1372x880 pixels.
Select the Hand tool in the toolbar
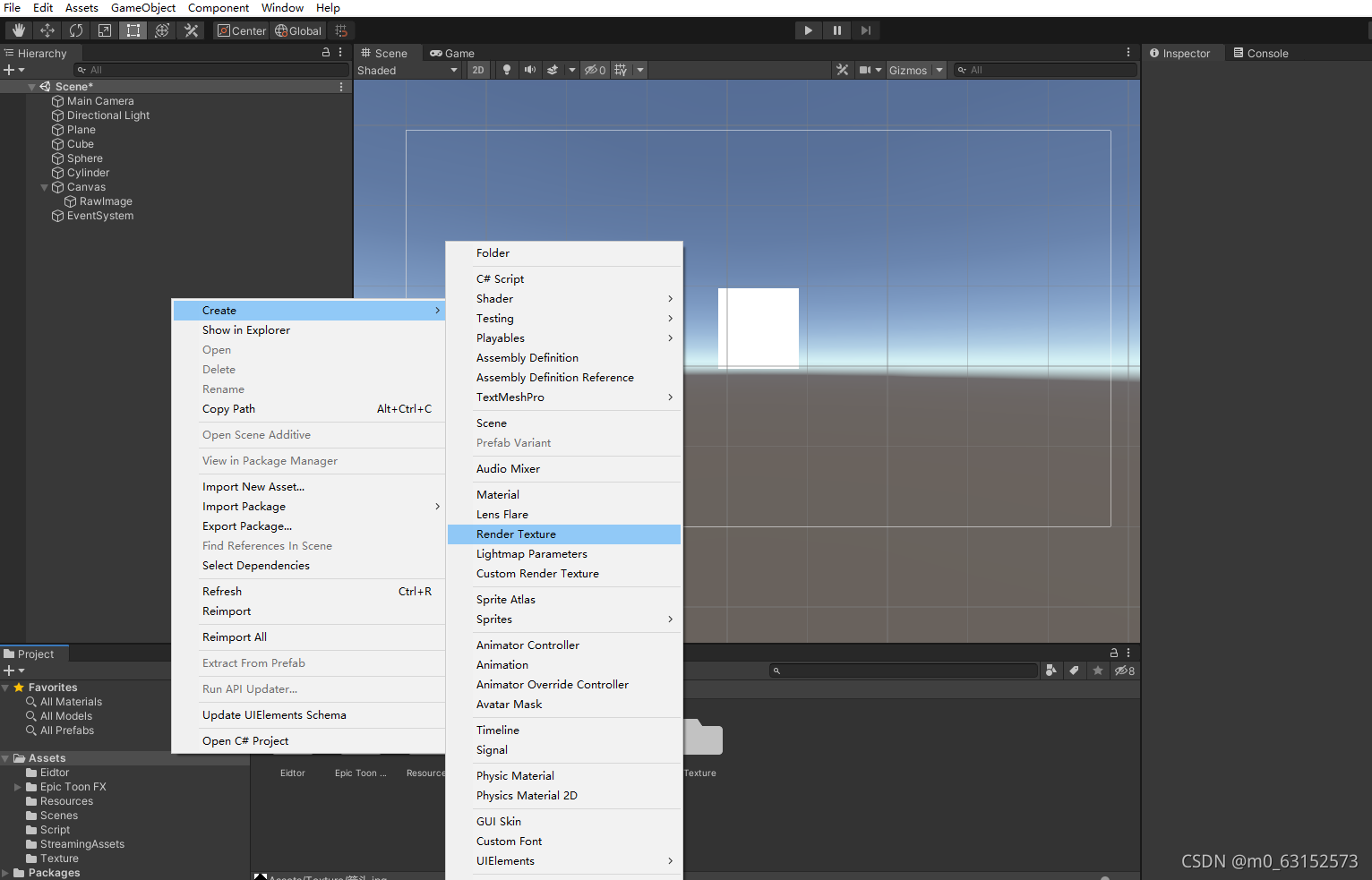click(x=18, y=30)
